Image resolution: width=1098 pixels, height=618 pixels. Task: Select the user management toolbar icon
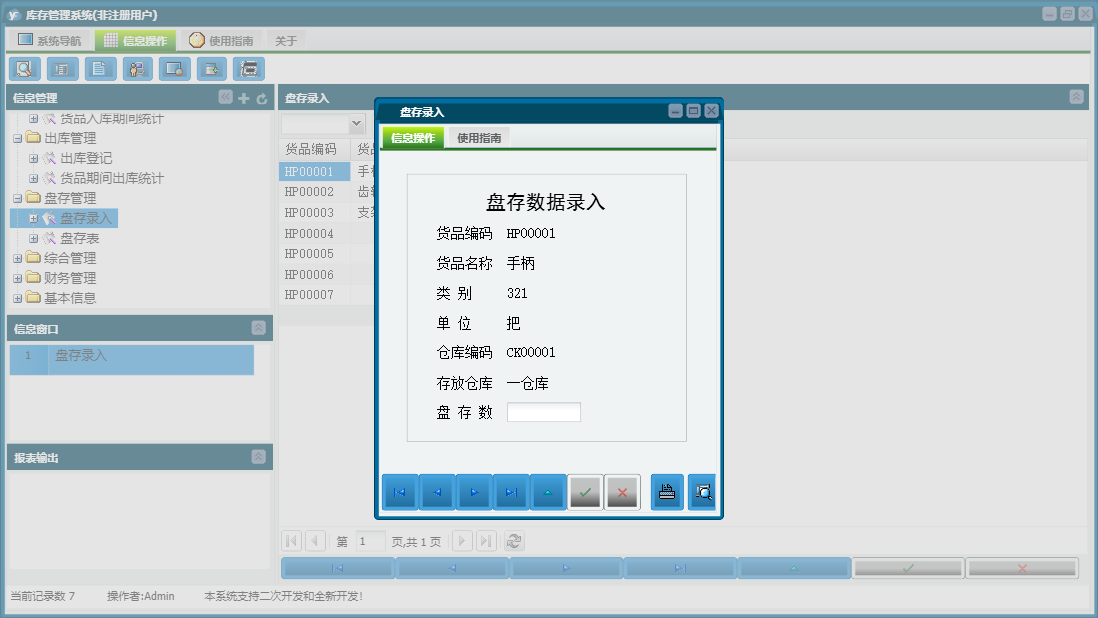click(137, 68)
